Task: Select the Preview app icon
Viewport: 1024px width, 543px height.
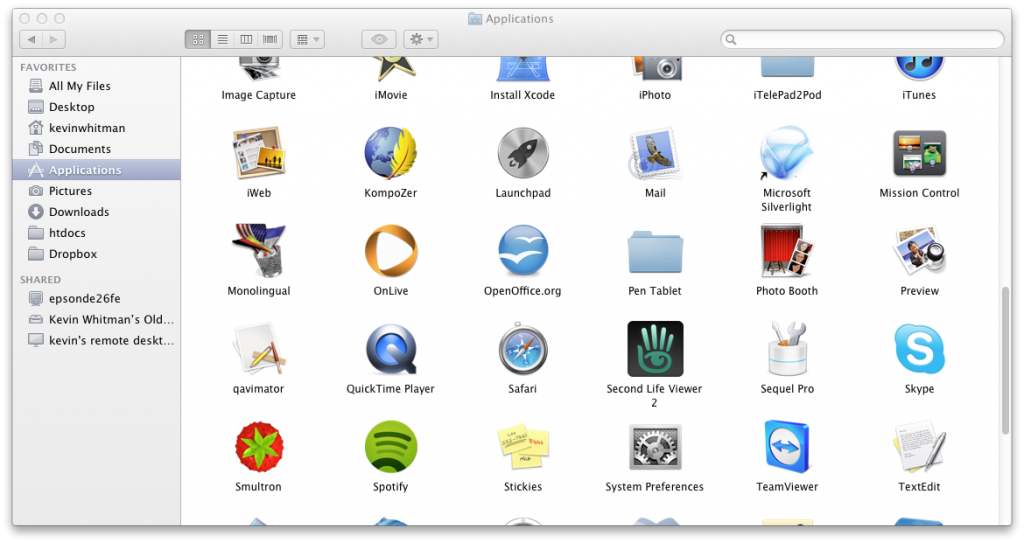Action: coord(919,251)
